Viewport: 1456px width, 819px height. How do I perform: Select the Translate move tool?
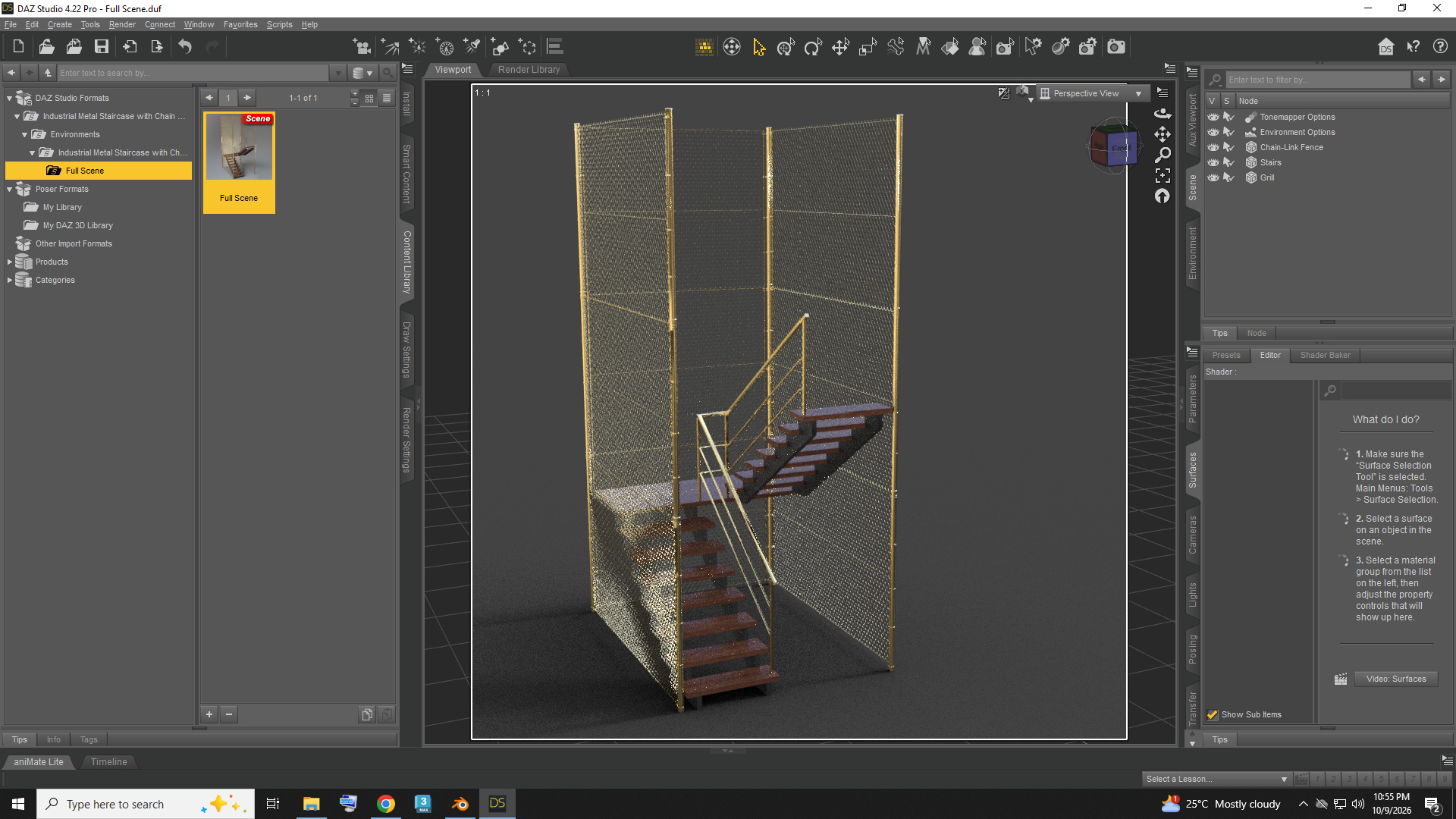pyautogui.click(x=840, y=47)
